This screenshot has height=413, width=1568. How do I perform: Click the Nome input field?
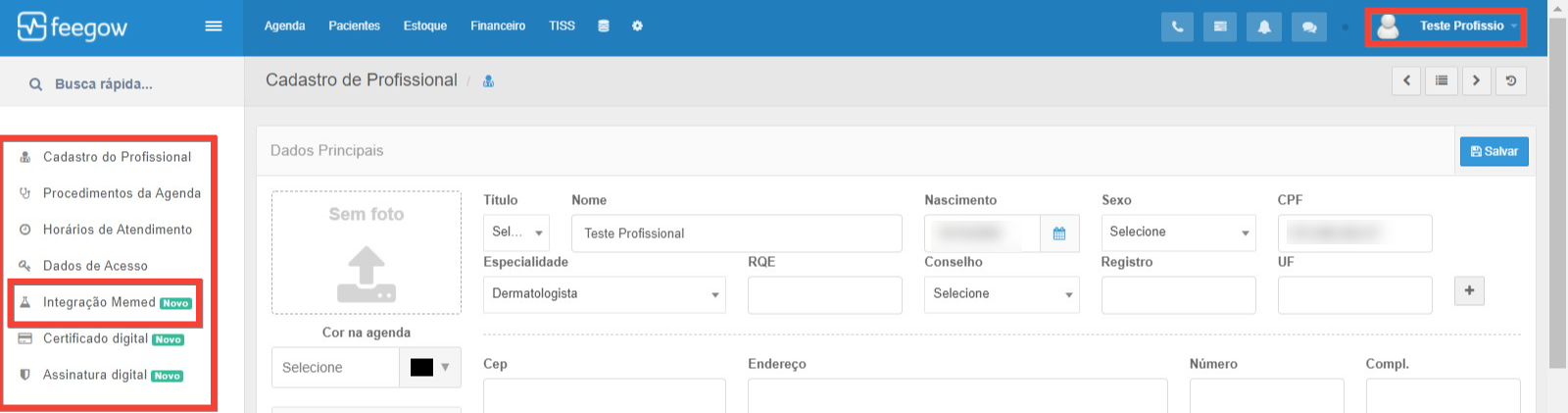click(x=737, y=233)
